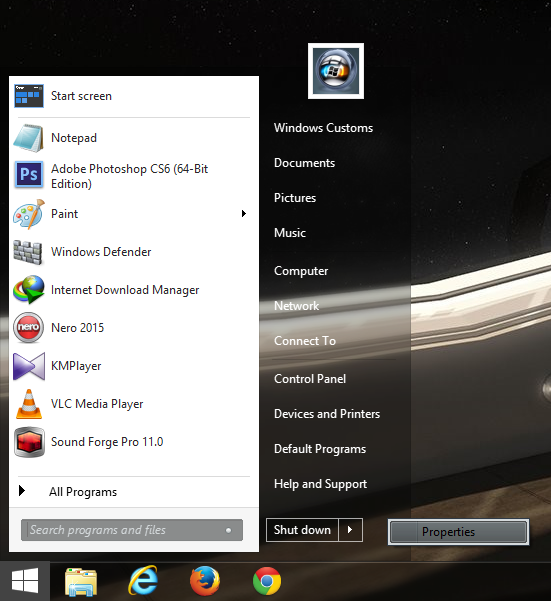Image resolution: width=551 pixels, height=601 pixels.
Task: Select Connect To in the Start menu
Action: pyautogui.click(x=305, y=341)
